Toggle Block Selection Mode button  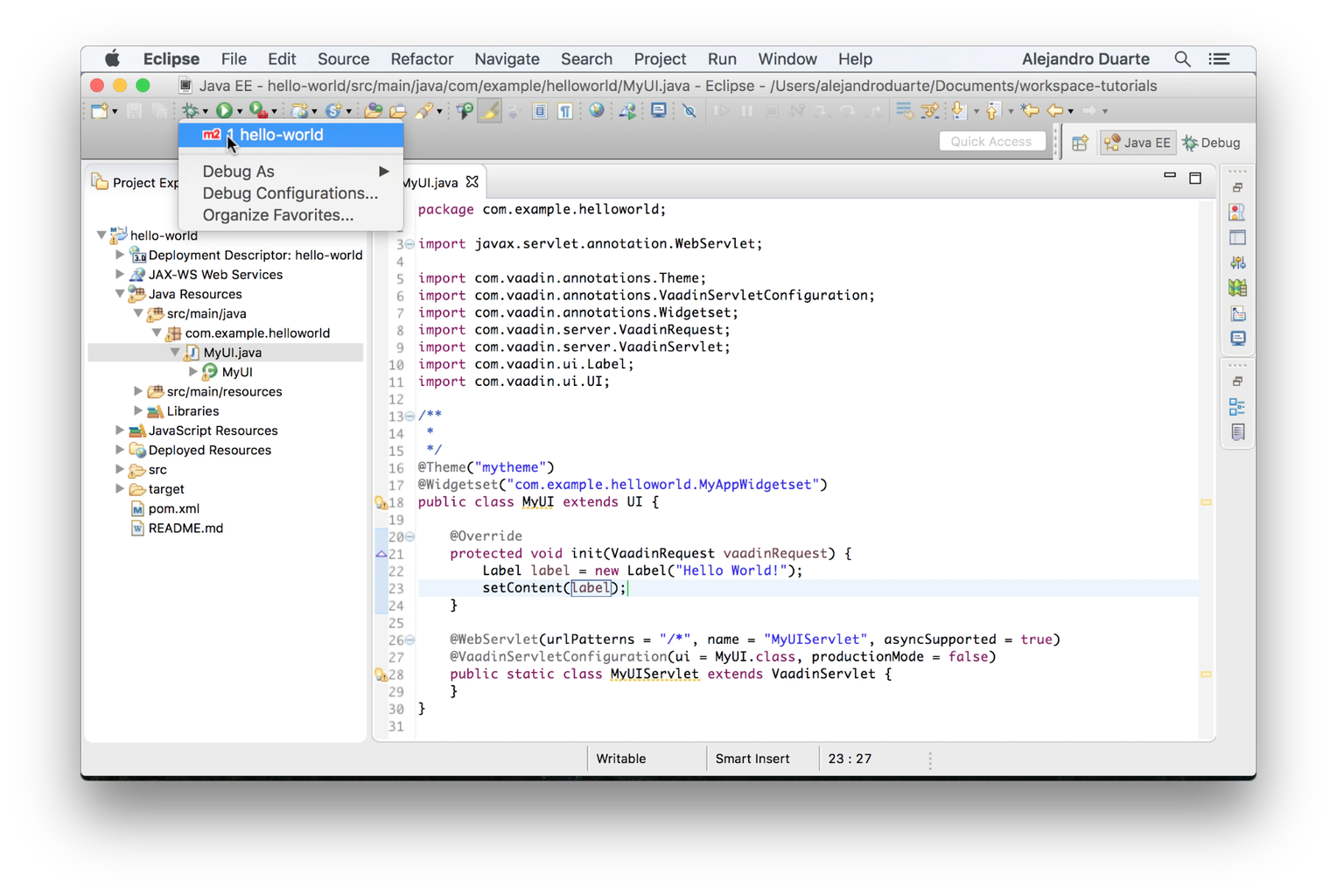click(540, 110)
